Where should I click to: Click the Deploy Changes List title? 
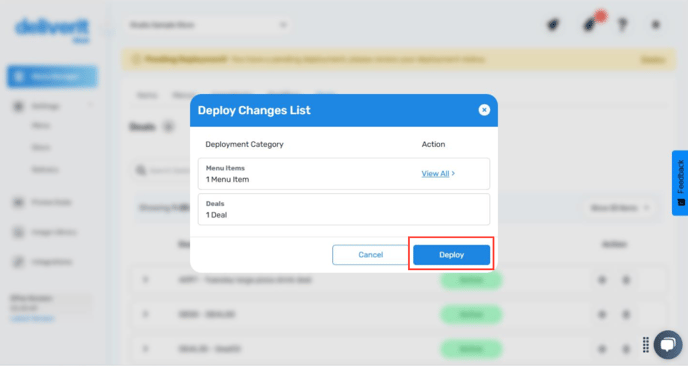[x=254, y=110]
